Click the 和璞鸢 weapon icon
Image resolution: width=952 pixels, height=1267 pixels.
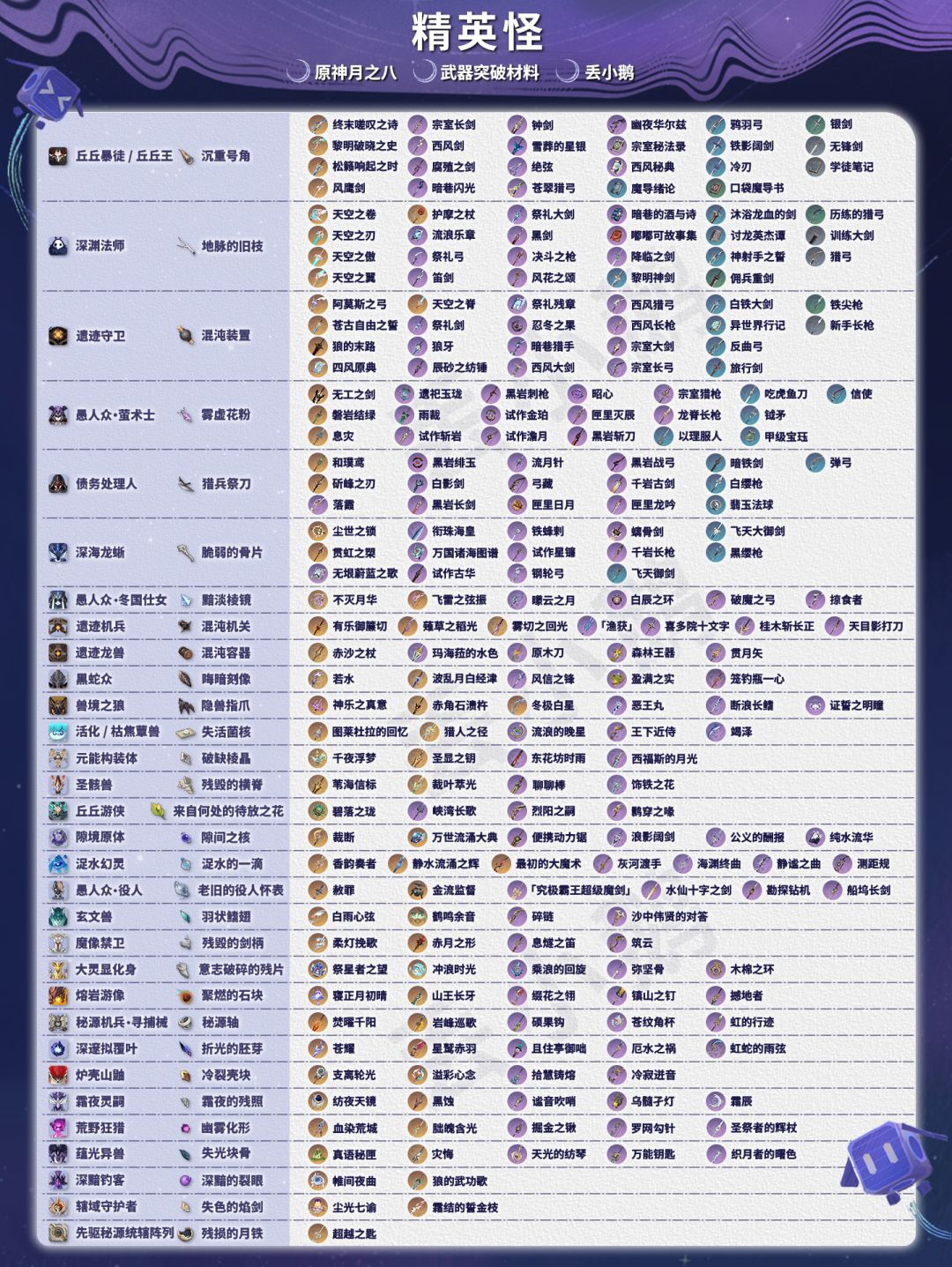318,462
